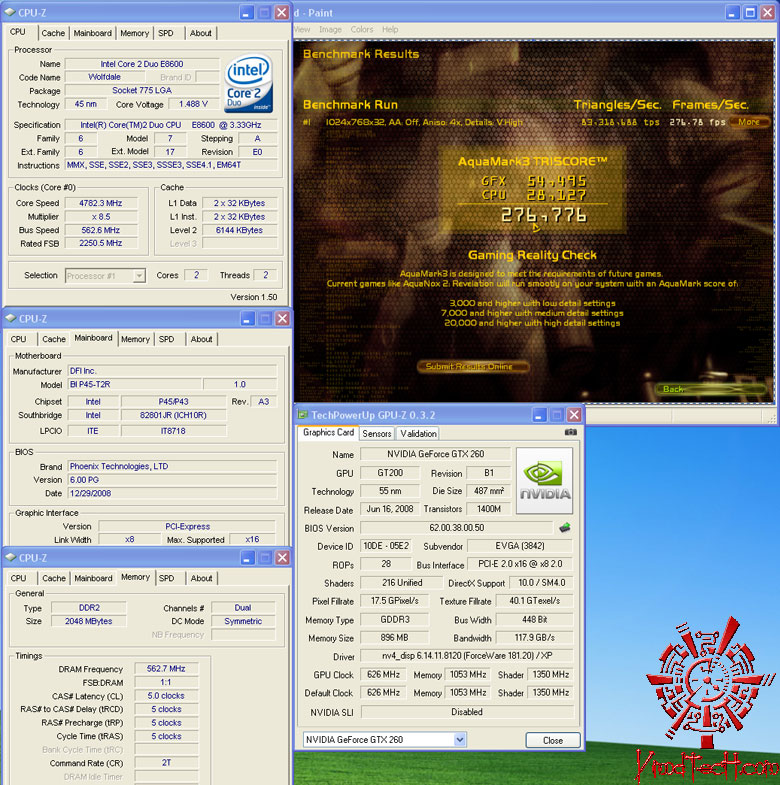This screenshot has height=785, width=780.
Task: Click the GPU-Z screenshot camera icon
Action: pyautogui.click(x=570, y=432)
